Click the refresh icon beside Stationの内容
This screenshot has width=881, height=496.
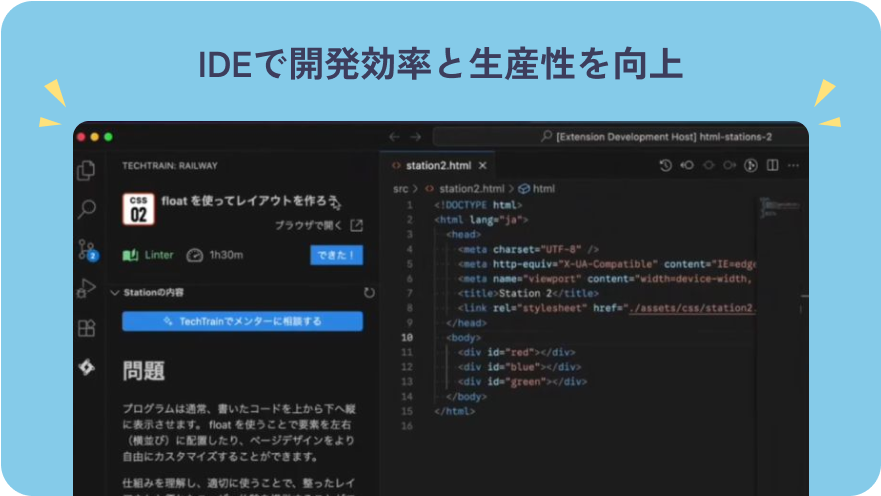[369, 293]
